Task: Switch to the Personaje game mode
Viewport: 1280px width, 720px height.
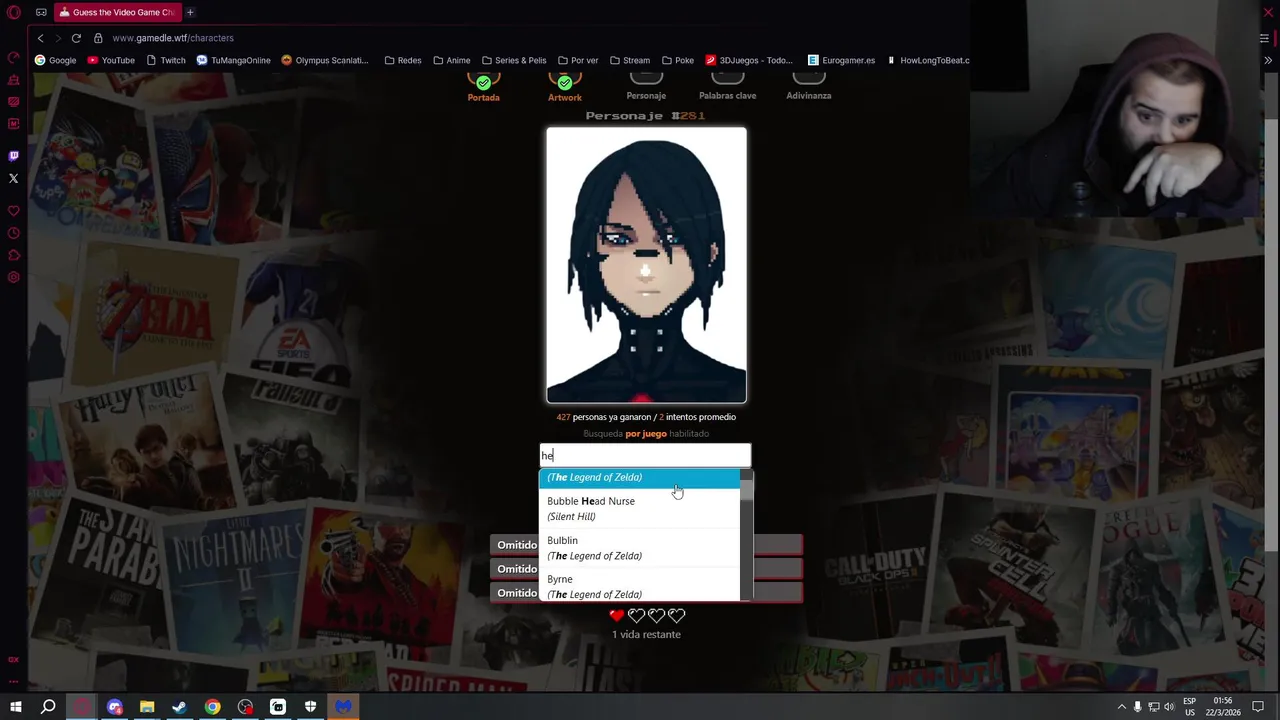Action: pyautogui.click(x=646, y=88)
